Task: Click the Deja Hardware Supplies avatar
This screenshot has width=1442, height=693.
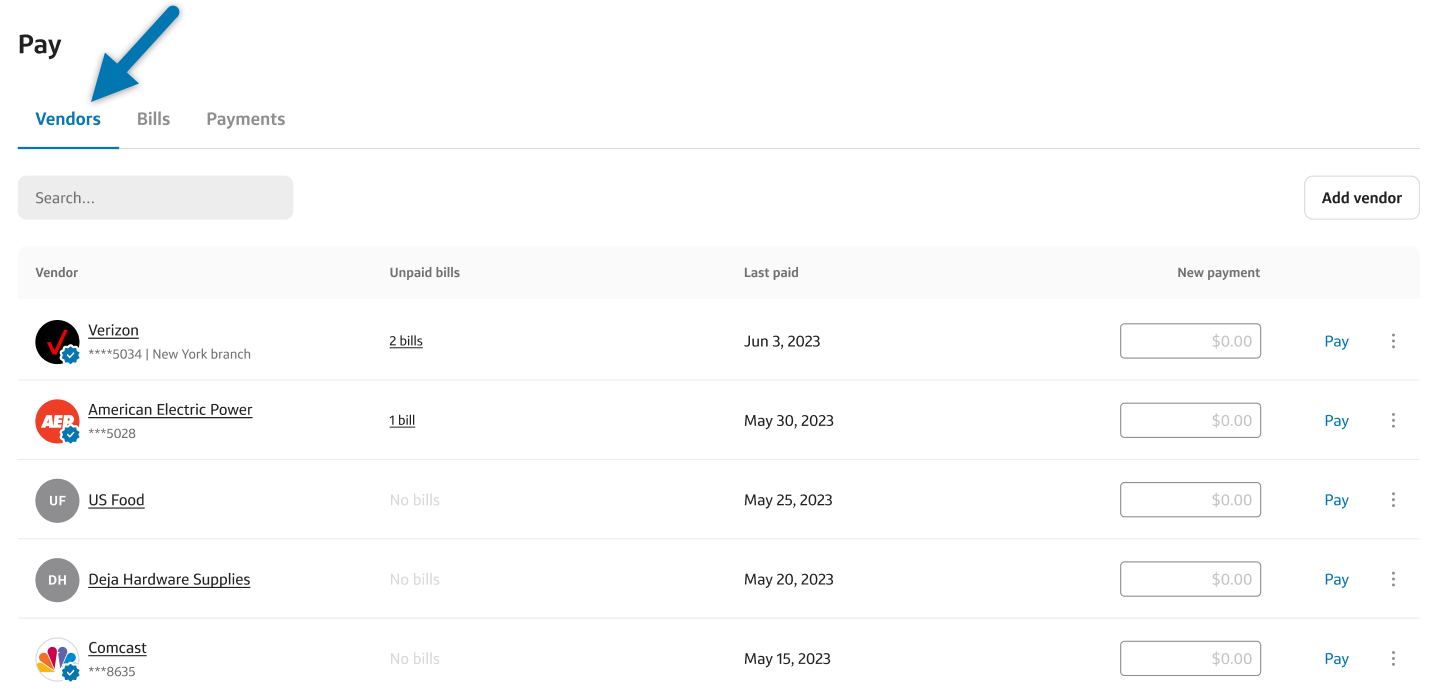Action: [x=57, y=580]
